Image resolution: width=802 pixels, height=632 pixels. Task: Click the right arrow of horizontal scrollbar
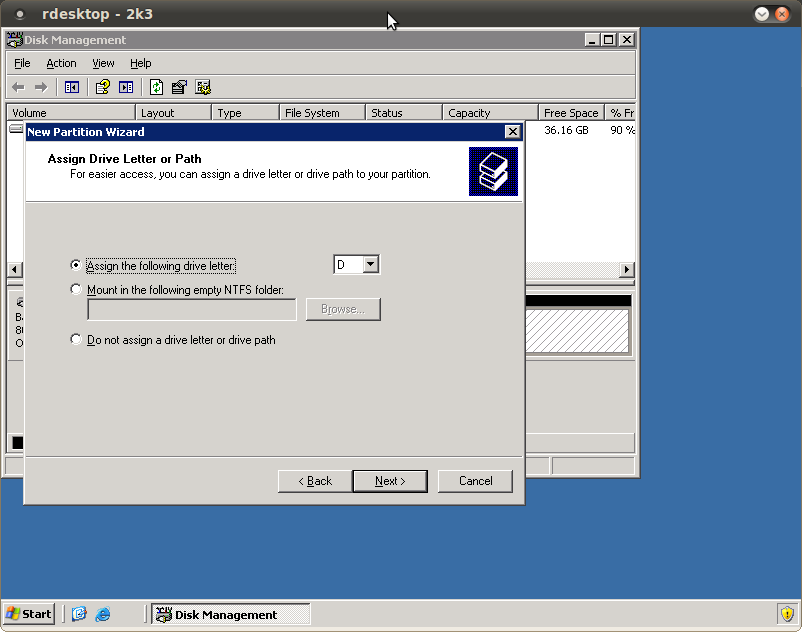pos(627,269)
